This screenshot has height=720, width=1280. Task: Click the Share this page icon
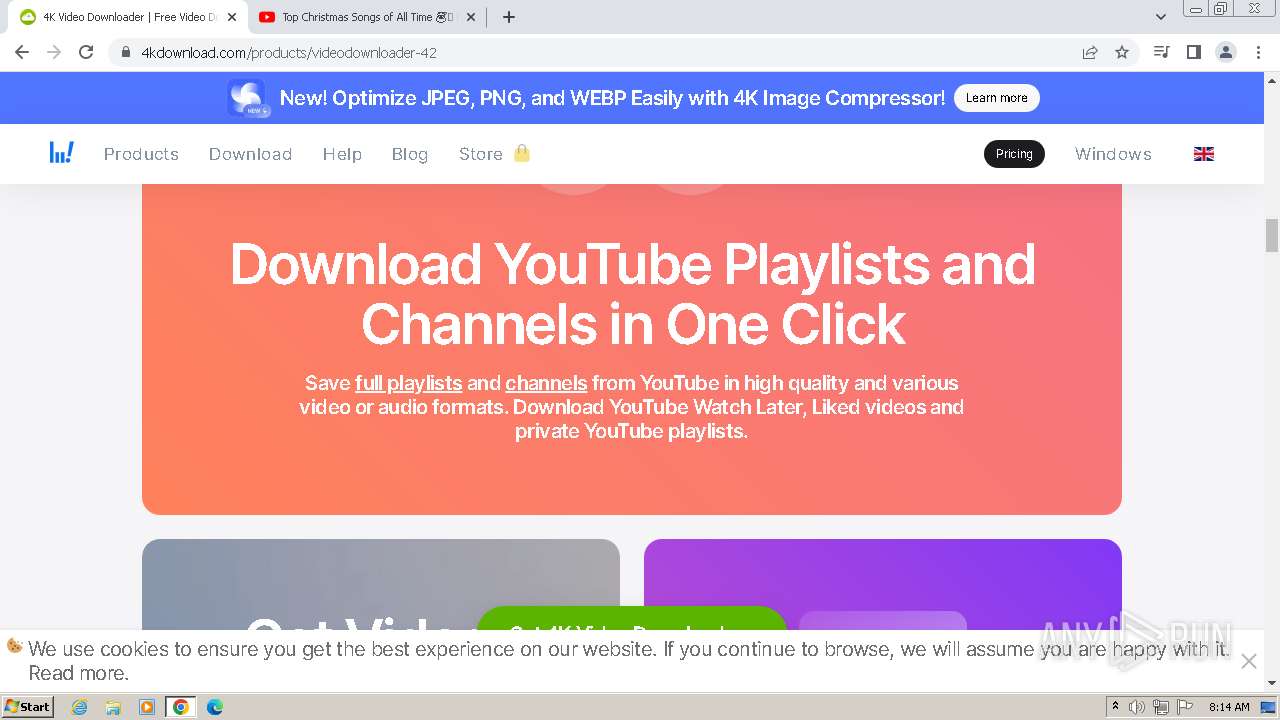tap(1090, 52)
